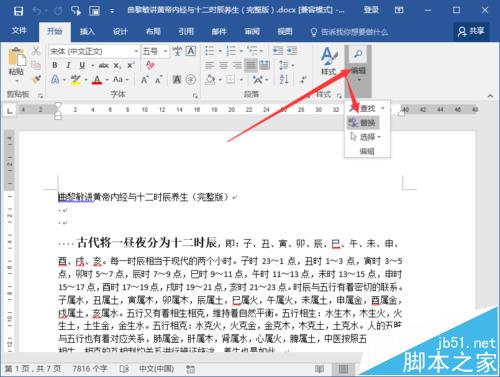The width and height of the screenshot is (500, 377).
Task: Open the multilevel list dropdown arrow
Action: [262, 51]
